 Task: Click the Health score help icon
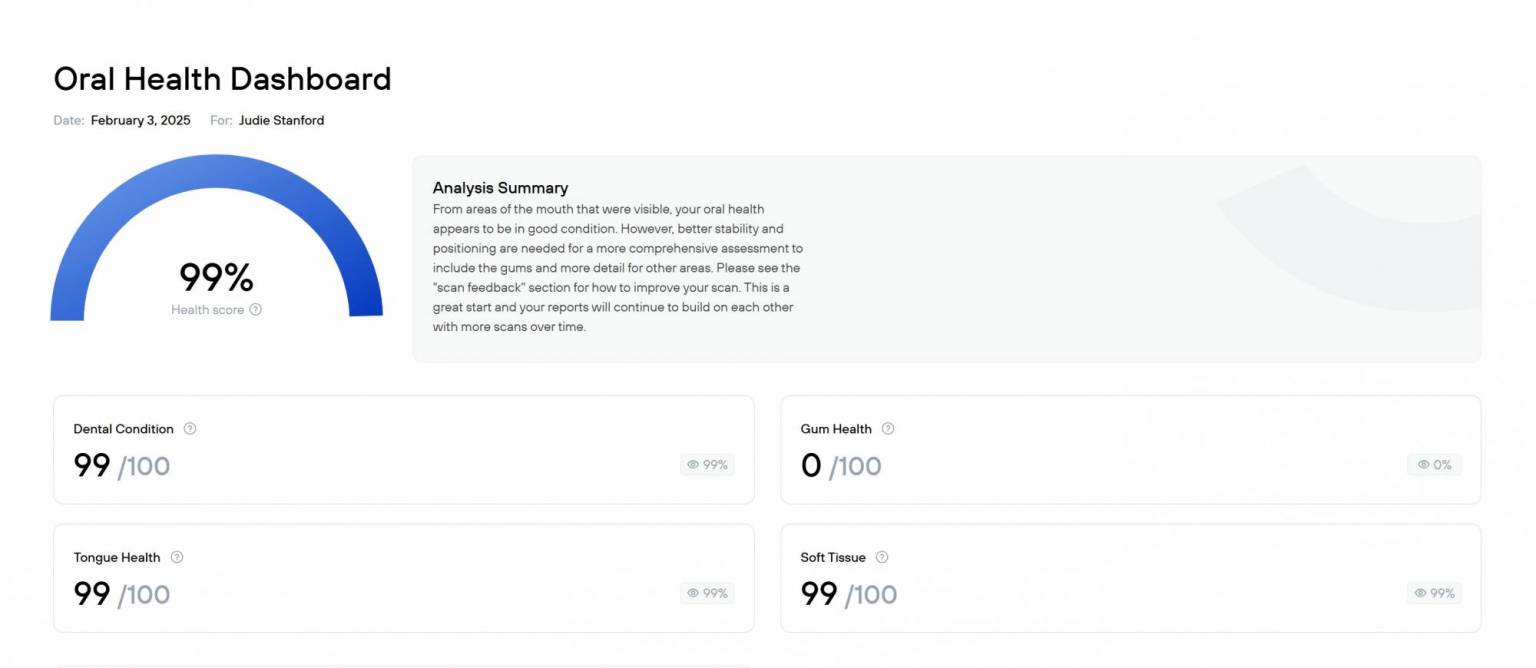(x=256, y=310)
